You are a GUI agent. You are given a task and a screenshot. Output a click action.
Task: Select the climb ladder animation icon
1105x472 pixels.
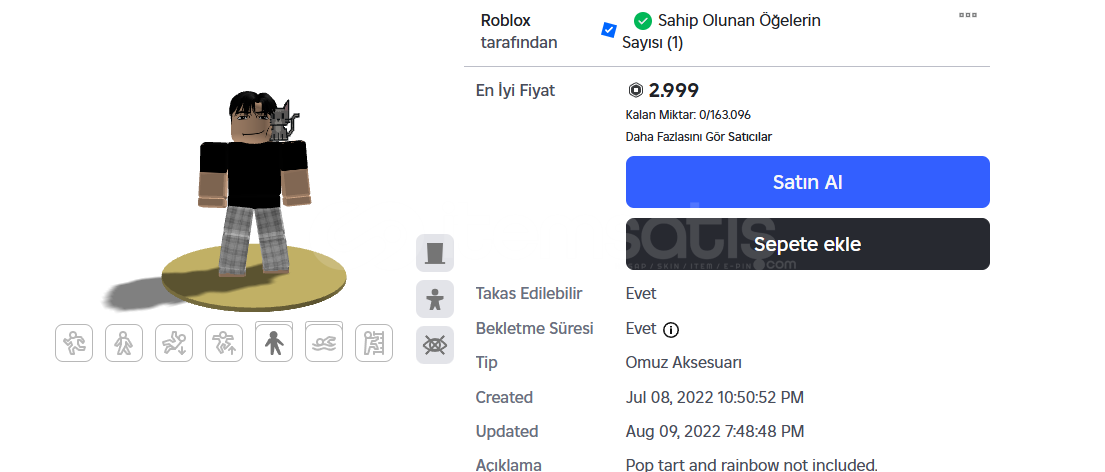click(374, 343)
